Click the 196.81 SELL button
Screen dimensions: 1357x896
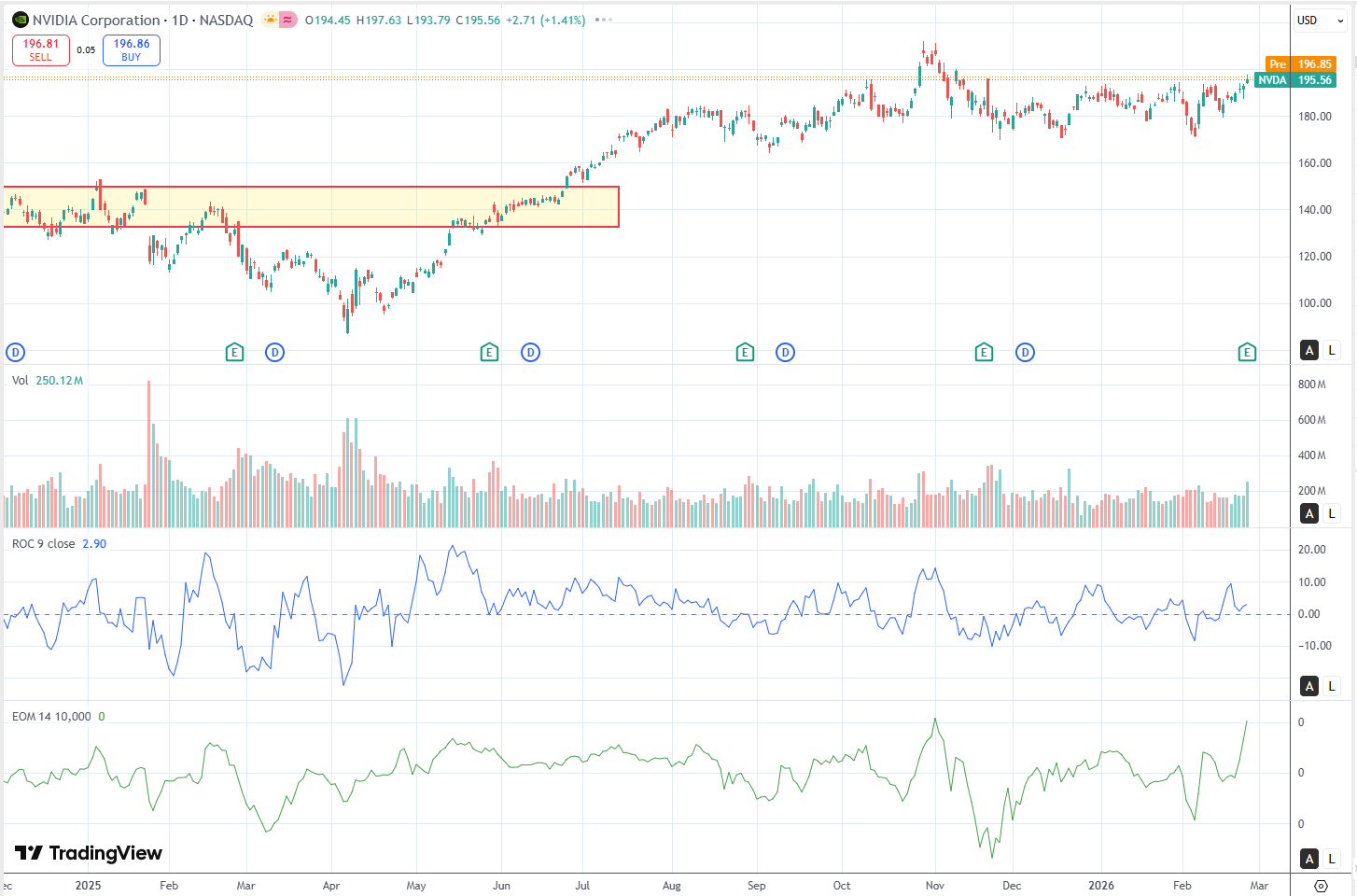(x=41, y=49)
